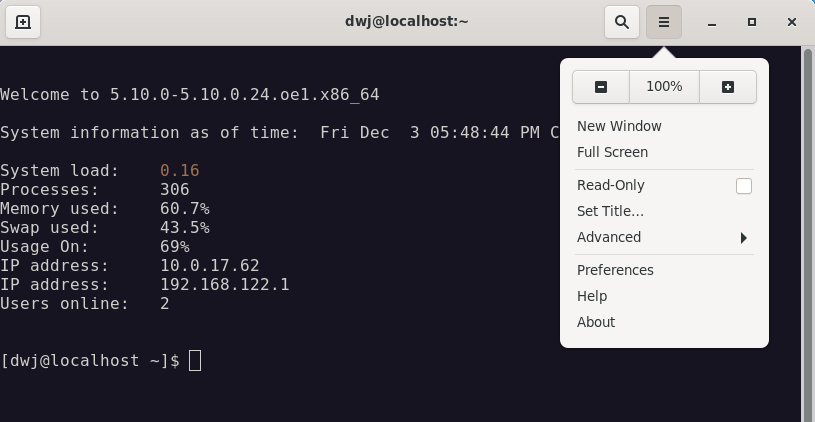Zoom out with the minus icon
The width and height of the screenshot is (815, 422).
tap(601, 87)
